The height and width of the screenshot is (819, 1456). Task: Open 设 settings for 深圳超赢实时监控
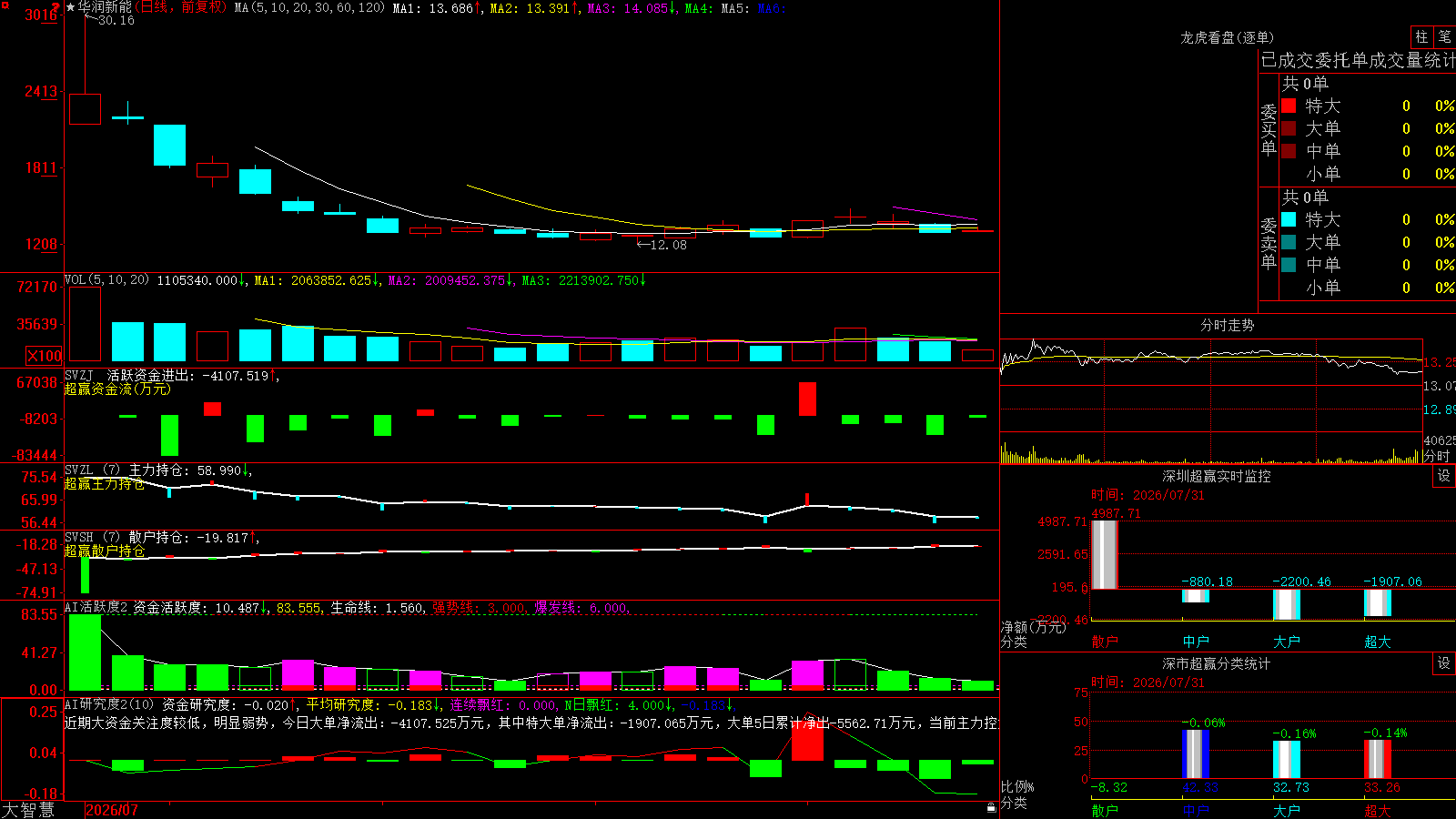point(1444,476)
